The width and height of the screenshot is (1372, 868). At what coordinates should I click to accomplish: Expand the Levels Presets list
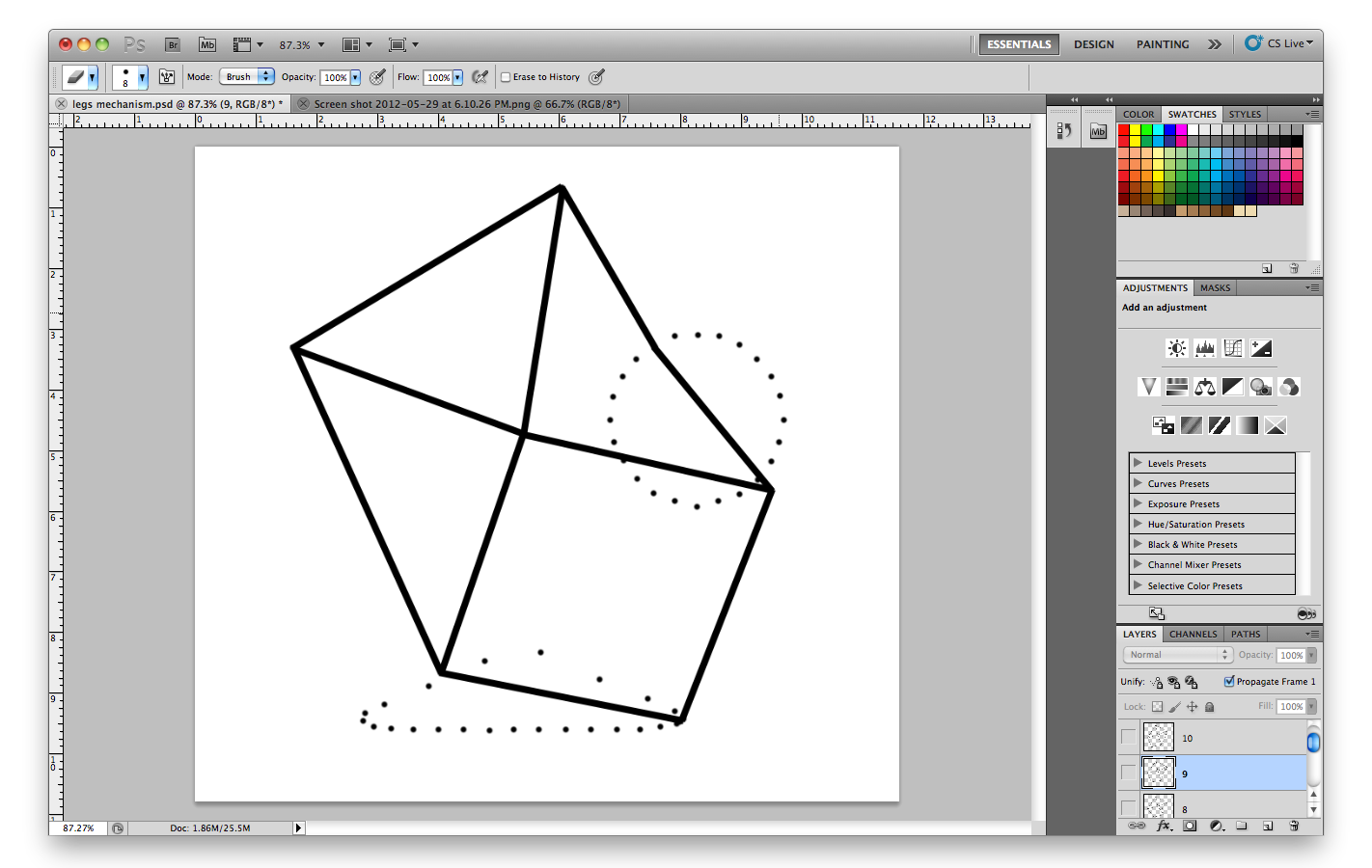(x=1139, y=463)
